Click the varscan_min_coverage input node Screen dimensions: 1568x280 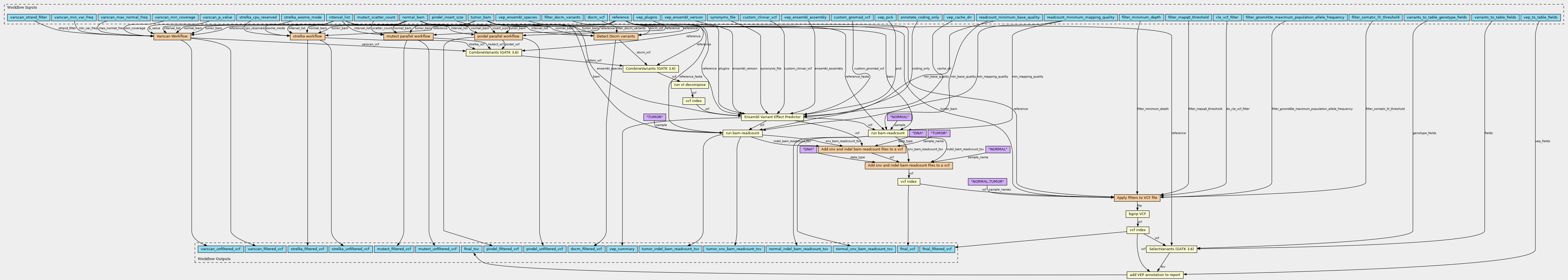click(x=175, y=18)
